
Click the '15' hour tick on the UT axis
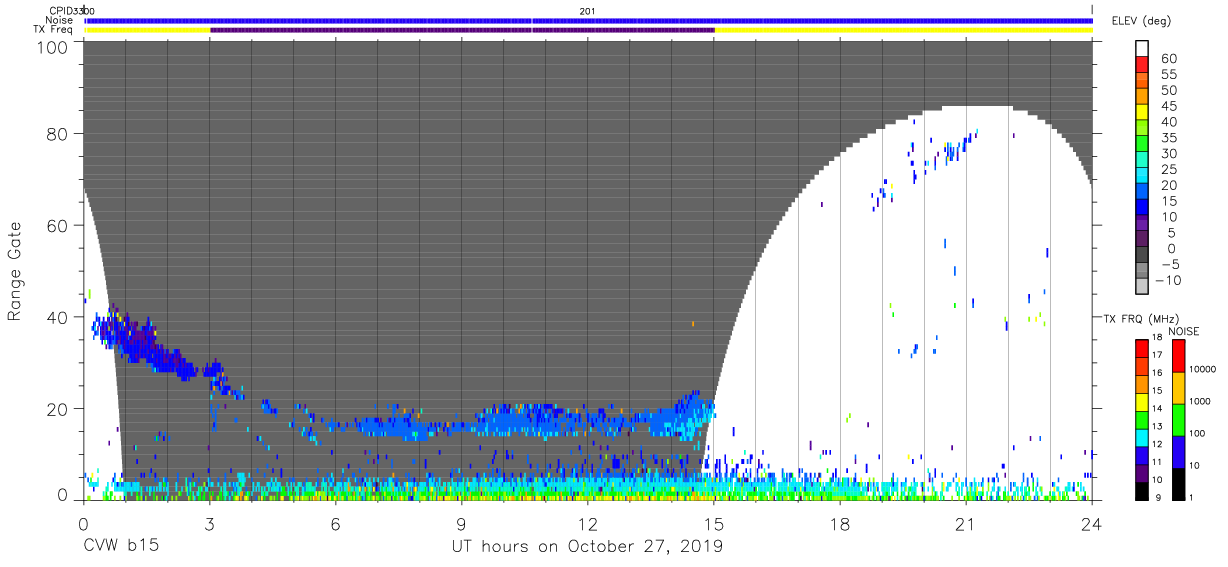pos(713,523)
